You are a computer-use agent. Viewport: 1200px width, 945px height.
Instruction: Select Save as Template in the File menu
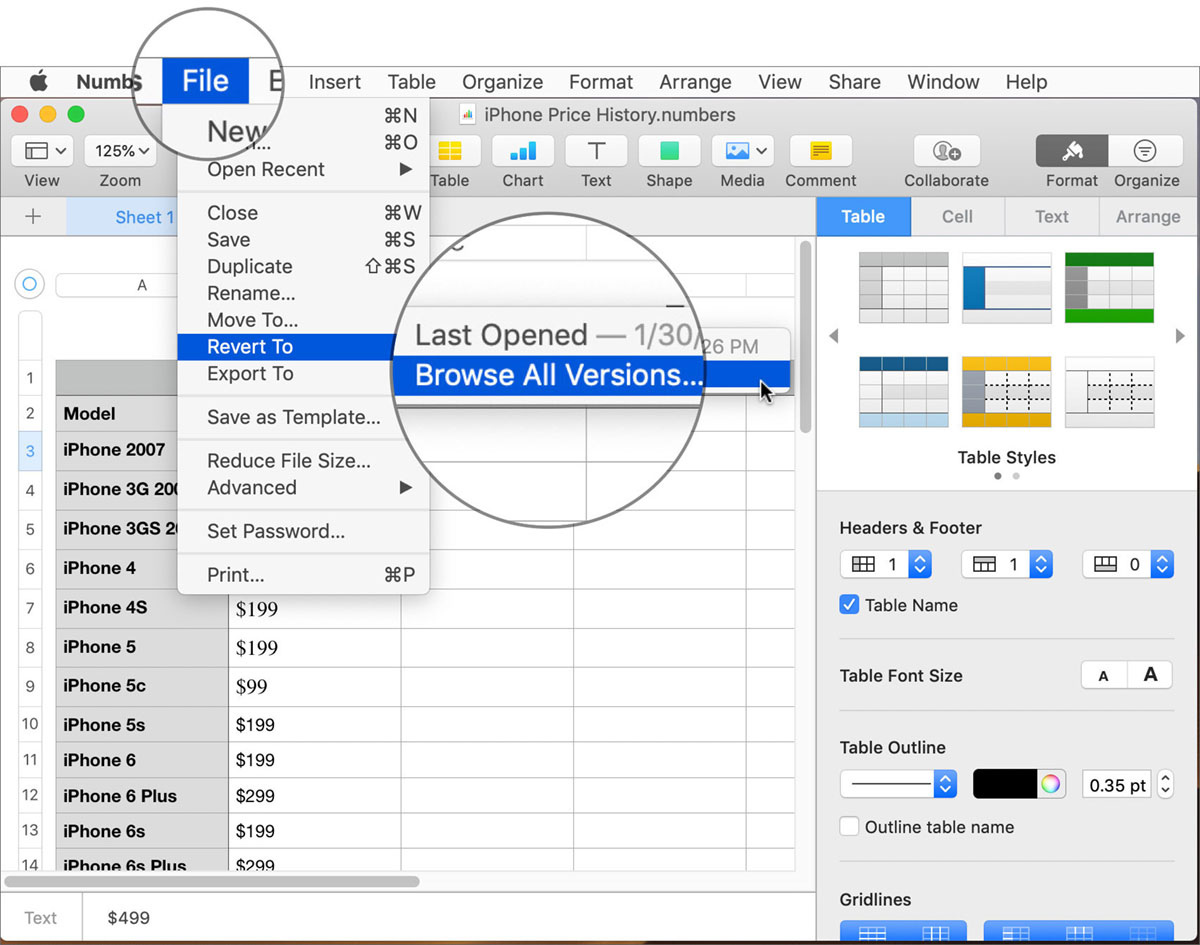(288, 417)
